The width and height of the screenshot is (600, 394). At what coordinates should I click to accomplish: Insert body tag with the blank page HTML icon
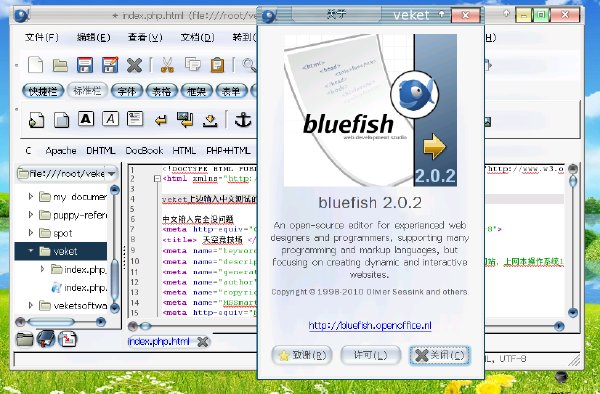click(x=61, y=120)
